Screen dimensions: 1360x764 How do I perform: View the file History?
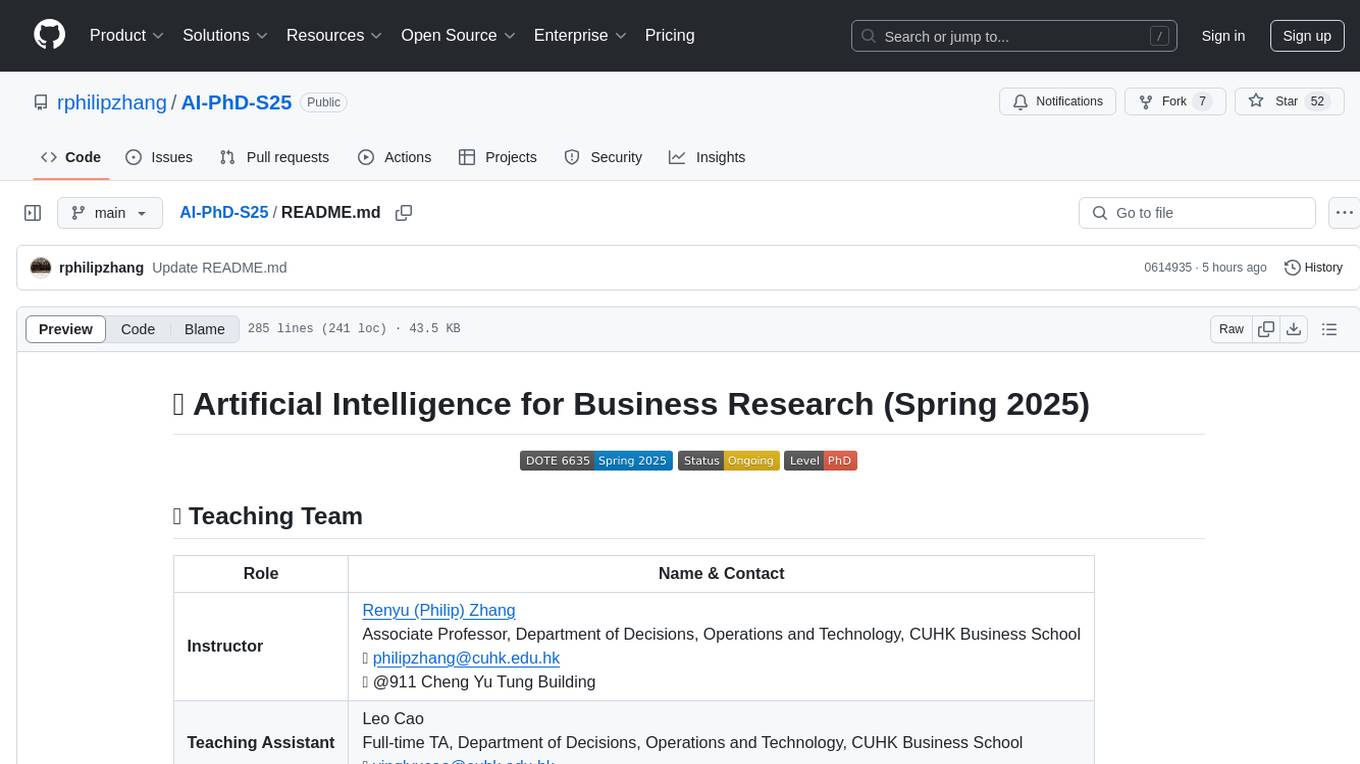pyautogui.click(x=1313, y=267)
